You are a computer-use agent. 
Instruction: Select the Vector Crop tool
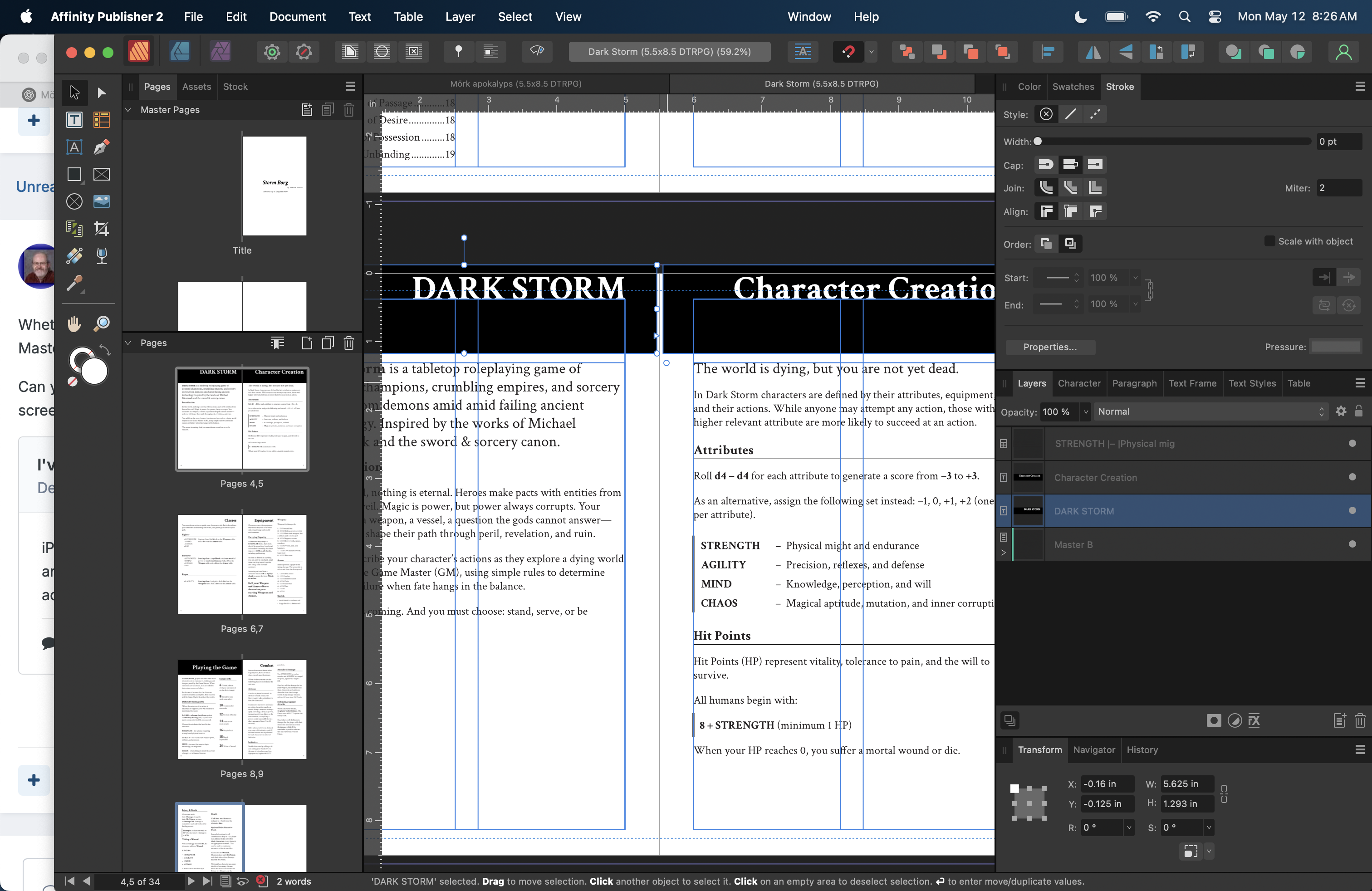coord(102,228)
